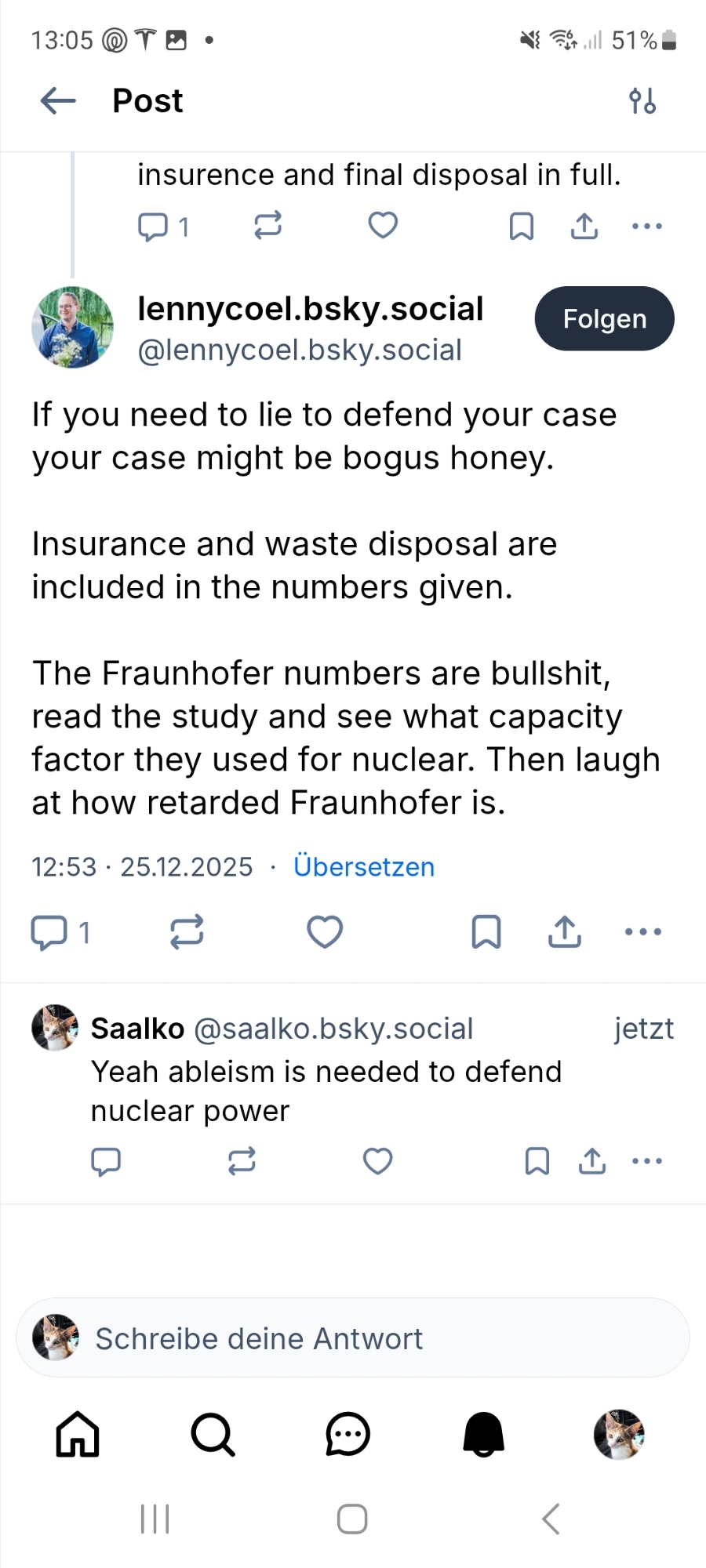Tap the Schreibe deine Antwort field
The height and width of the screenshot is (1568, 706).
(x=353, y=1338)
